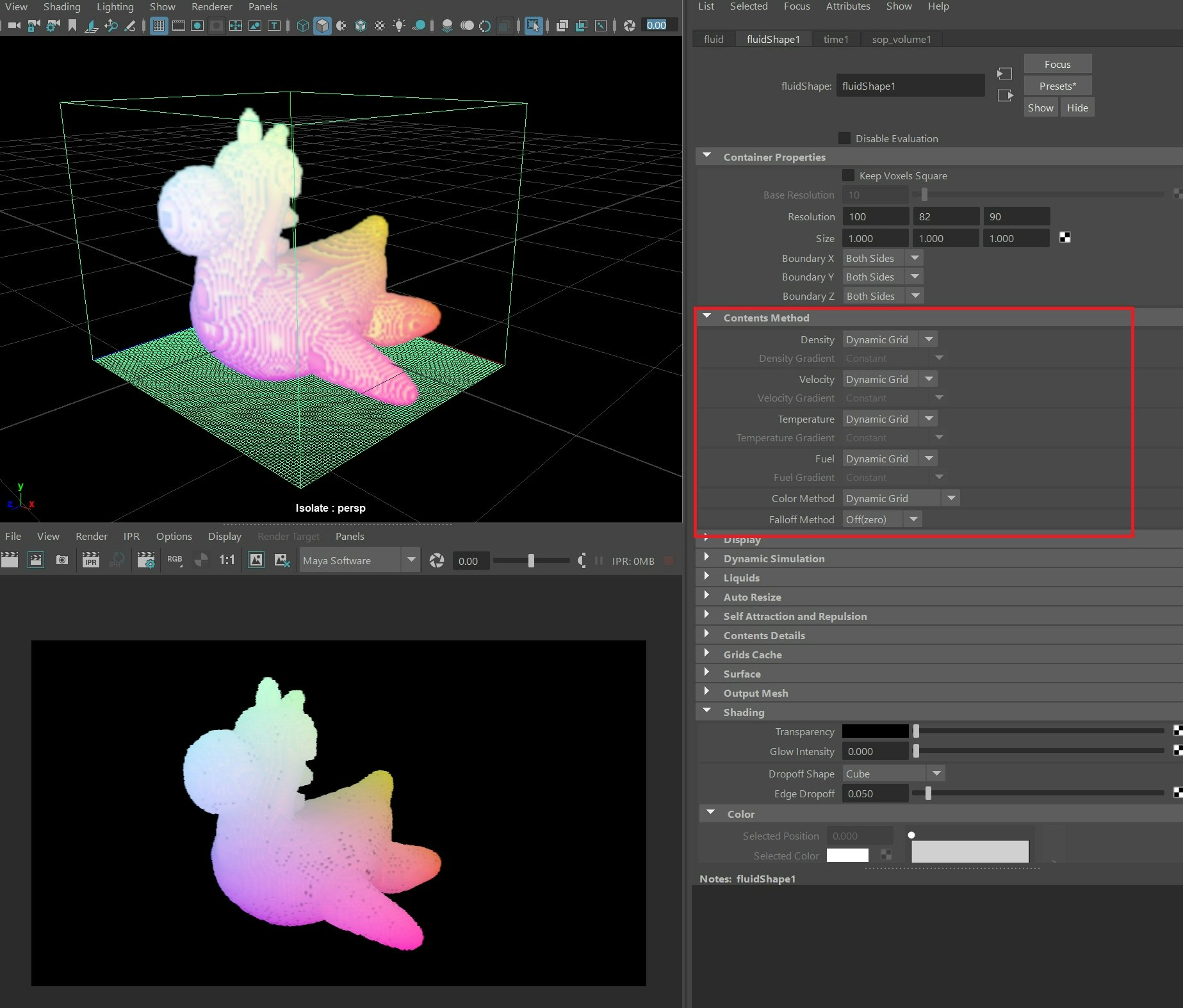
Task: Open the Lighting menu in viewport
Action: tap(115, 7)
